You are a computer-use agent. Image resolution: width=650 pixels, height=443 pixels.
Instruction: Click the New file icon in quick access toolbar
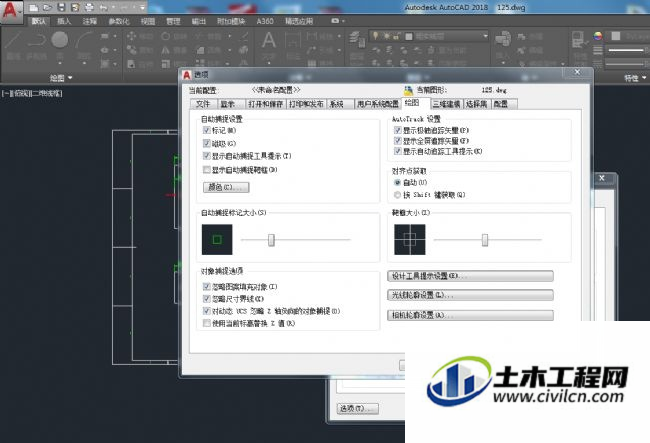pyautogui.click(x=34, y=7)
